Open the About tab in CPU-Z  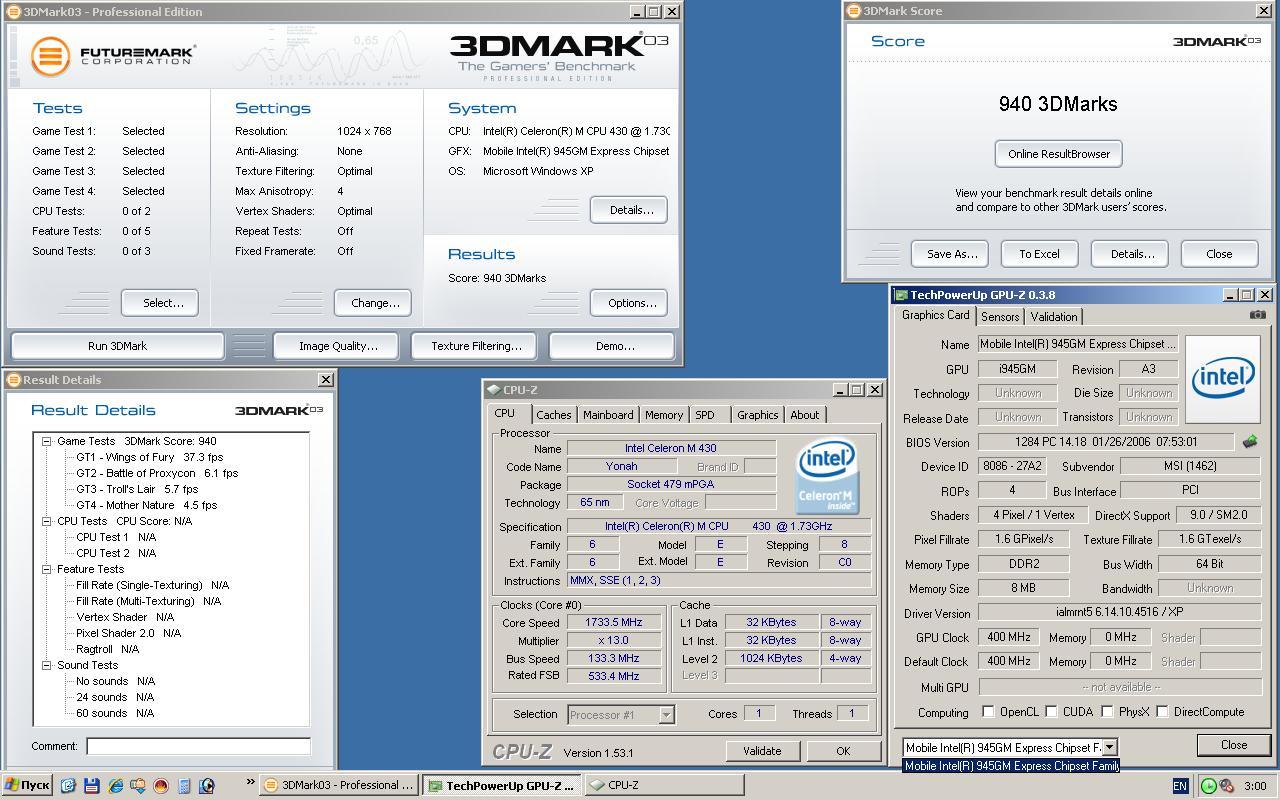click(x=805, y=415)
